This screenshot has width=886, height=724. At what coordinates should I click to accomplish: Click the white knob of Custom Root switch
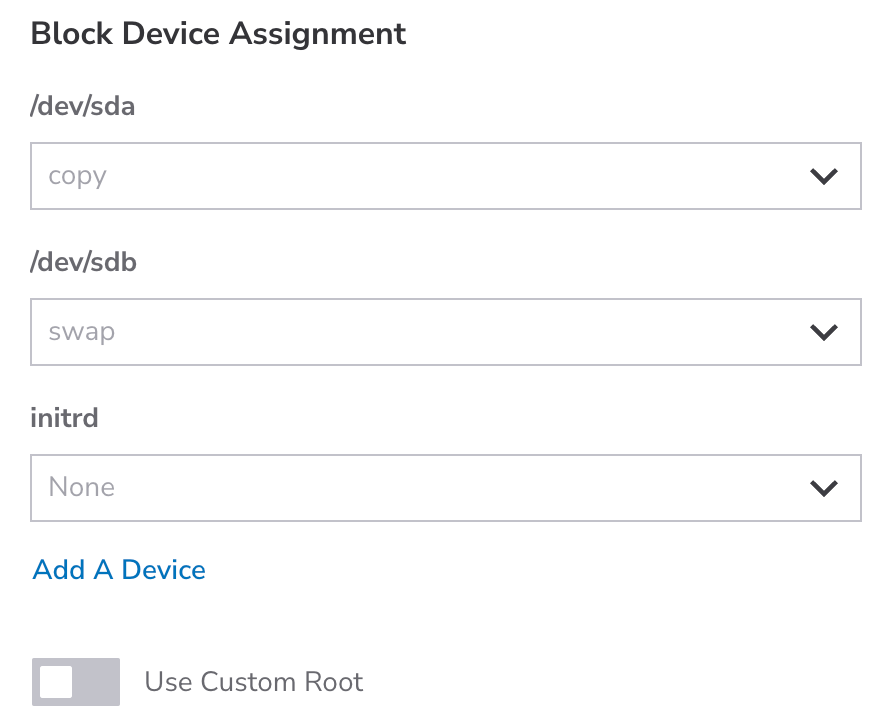56,682
